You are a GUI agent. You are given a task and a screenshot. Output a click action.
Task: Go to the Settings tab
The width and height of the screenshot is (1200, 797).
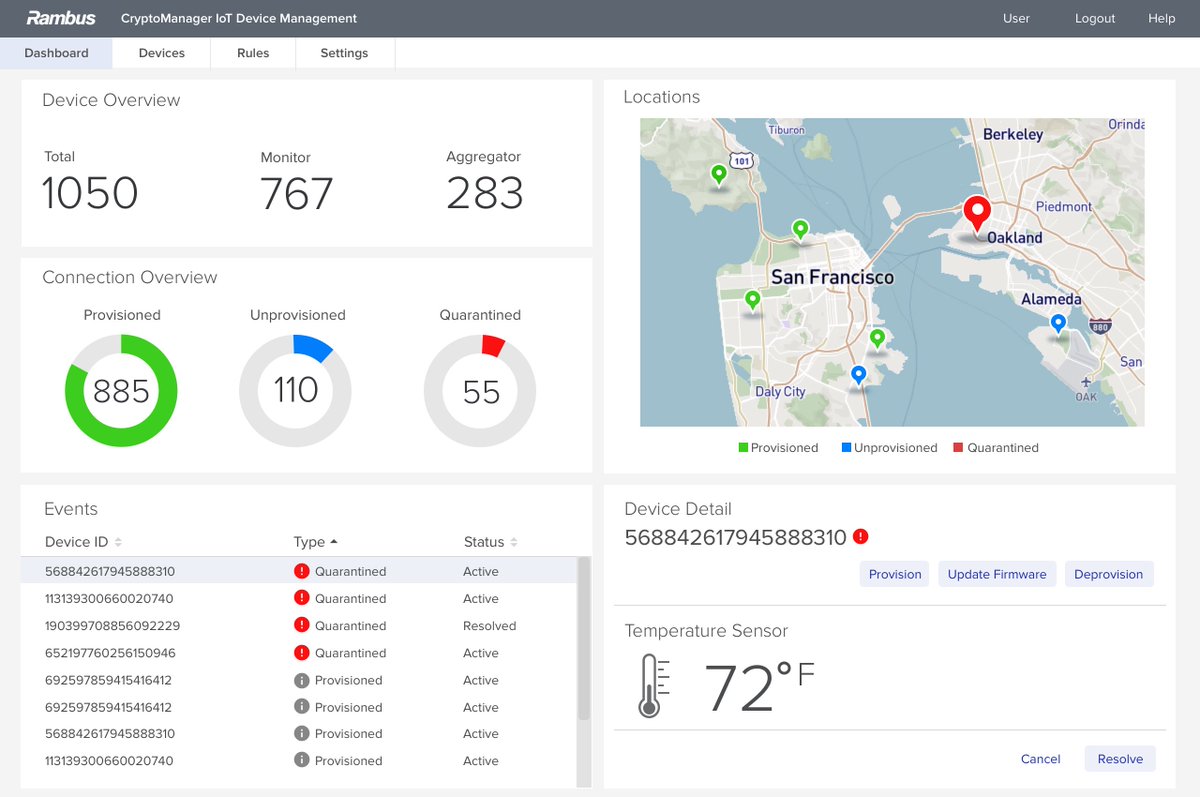(x=344, y=53)
